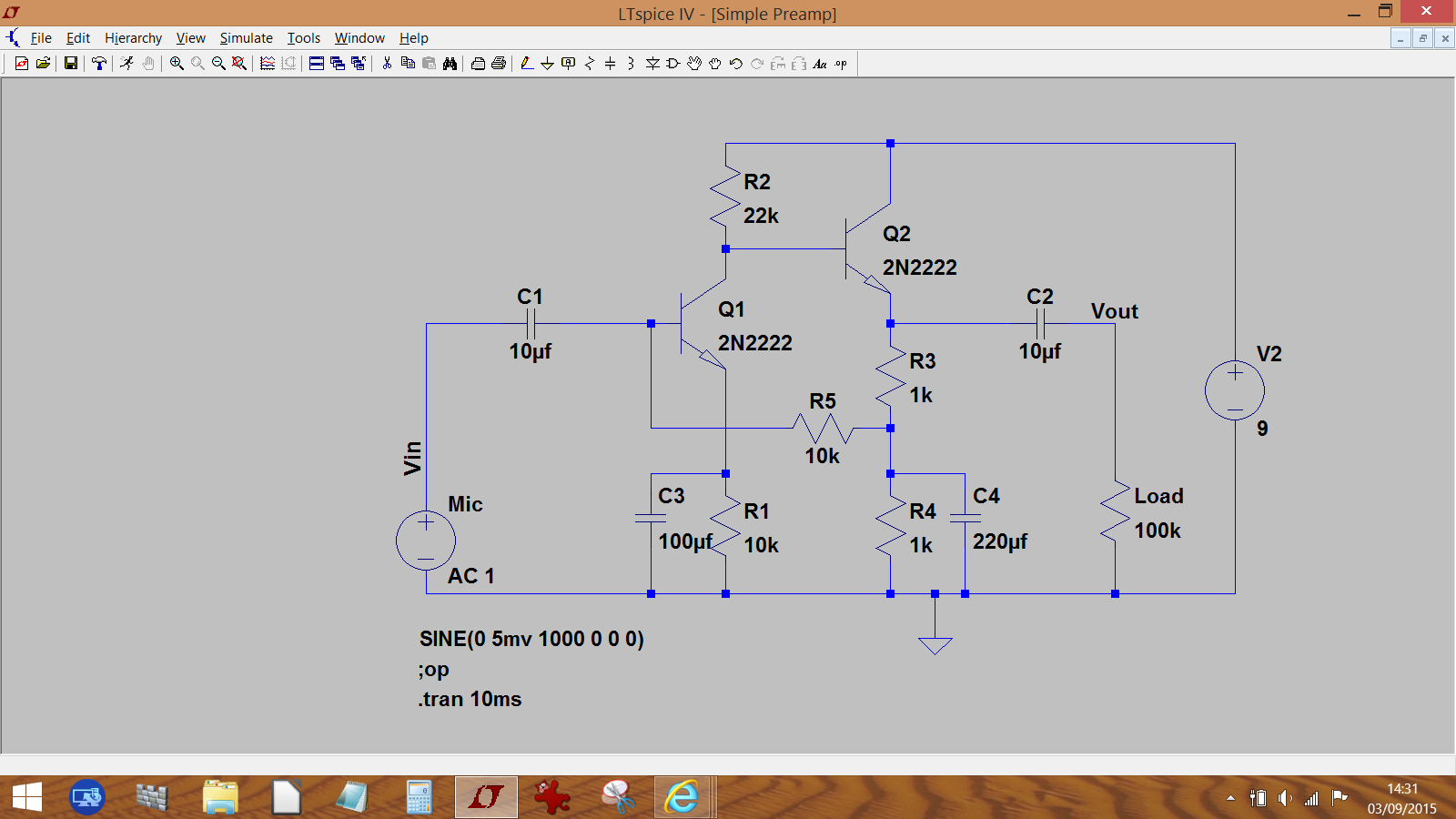1456x819 pixels.
Task: Place a Diode from the toolbar
Action: tap(652, 64)
